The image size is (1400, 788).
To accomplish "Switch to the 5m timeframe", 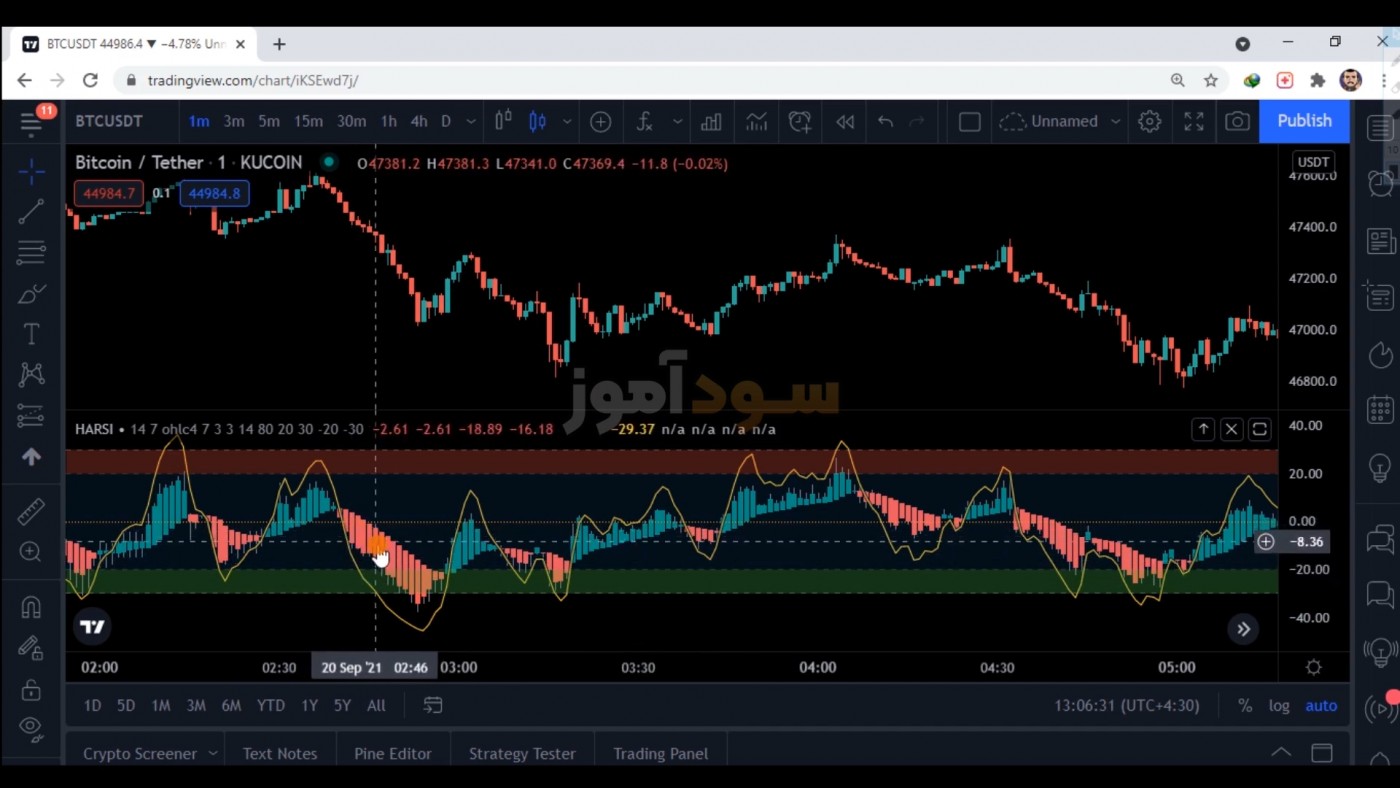I will click(269, 121).
